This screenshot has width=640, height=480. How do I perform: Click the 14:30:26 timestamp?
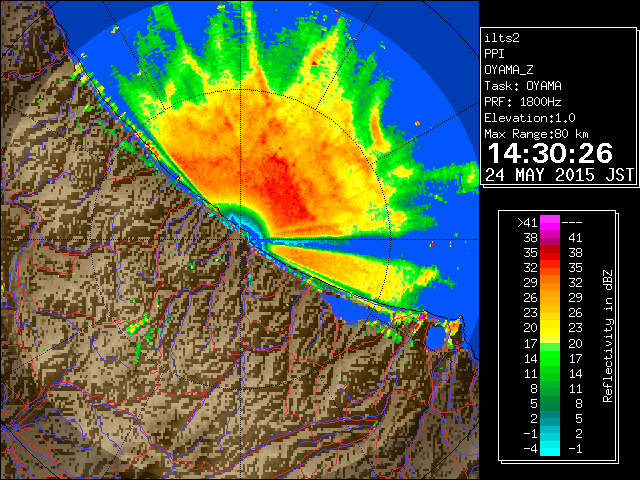(550, 153)
